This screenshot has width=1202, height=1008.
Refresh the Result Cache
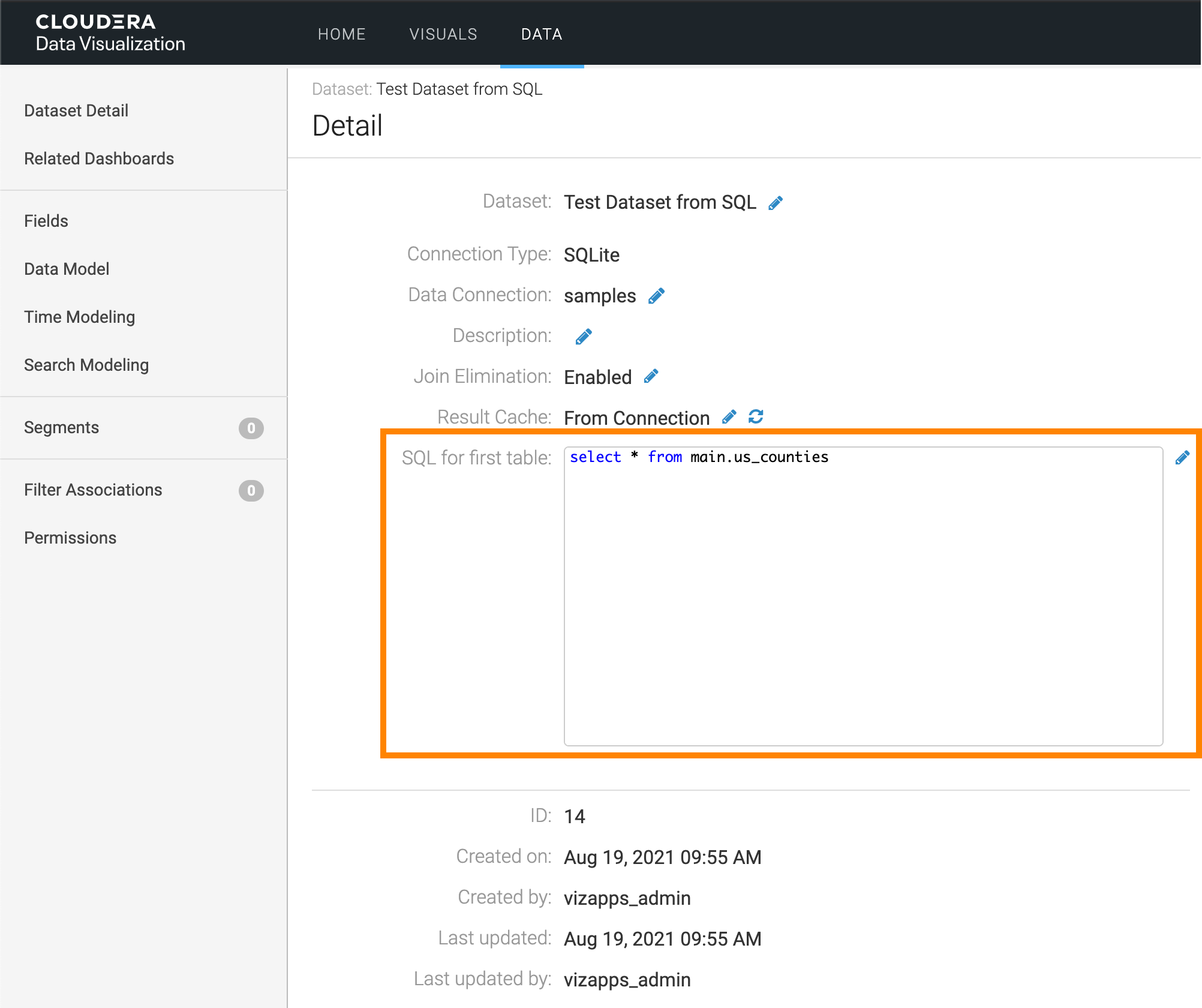tap(756, 417)
